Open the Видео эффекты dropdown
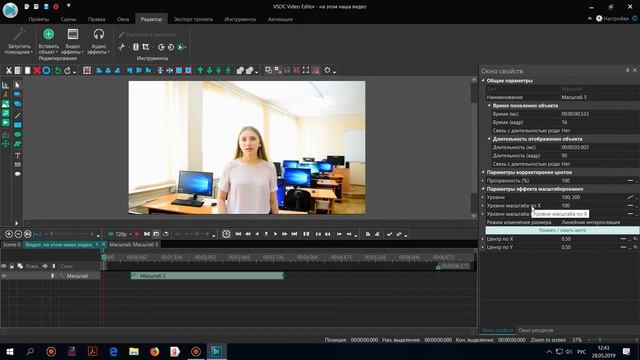 [73, 41]
